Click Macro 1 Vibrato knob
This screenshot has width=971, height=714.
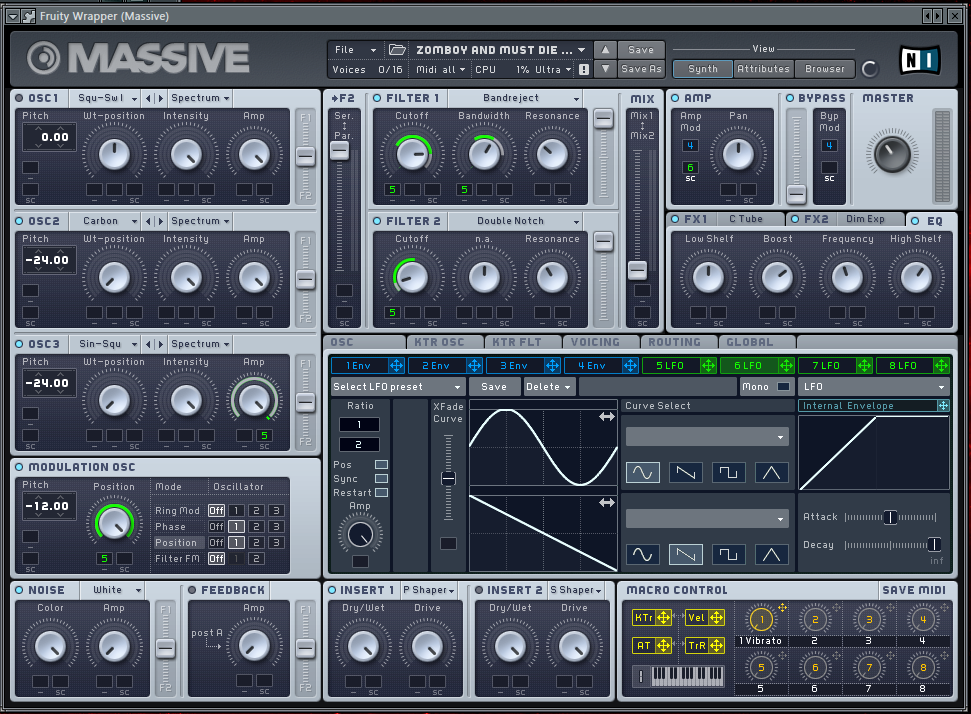pyautogui.click(x=761, y=619)
